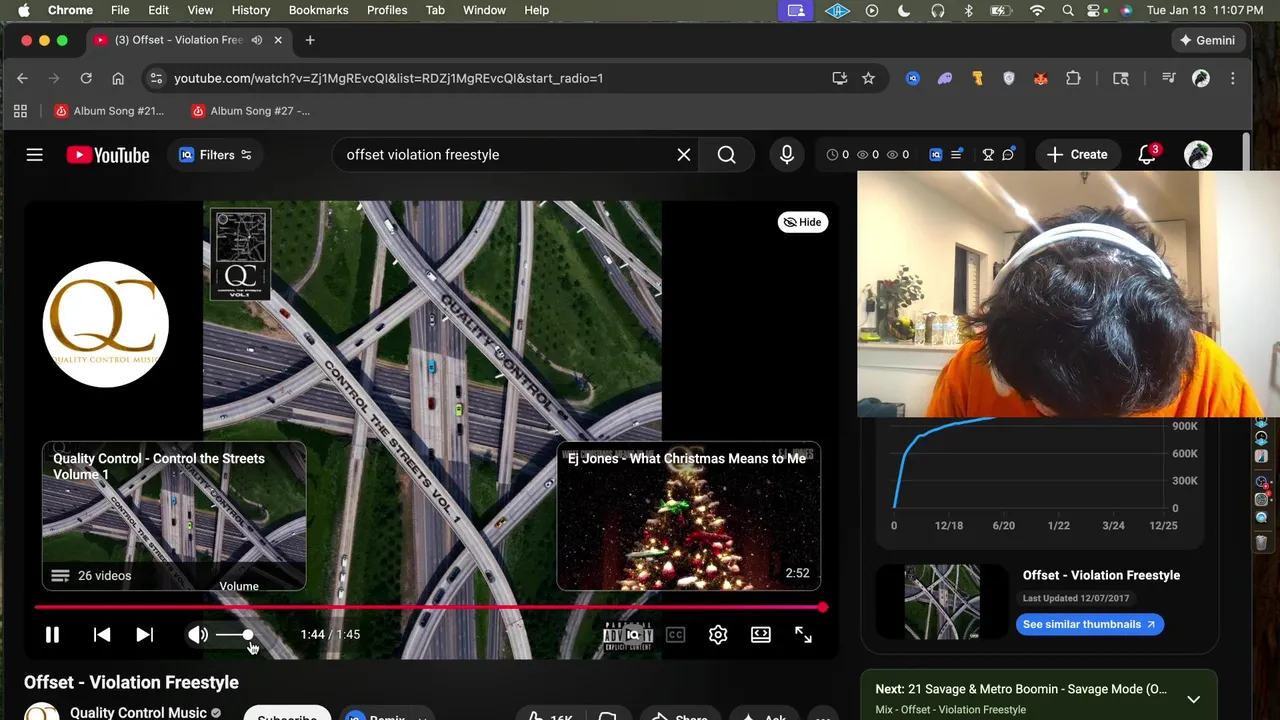The height and width of the screenshot is (720, 1280).
Task: Enter full screen mode
Action: click(x=803, y=635)
